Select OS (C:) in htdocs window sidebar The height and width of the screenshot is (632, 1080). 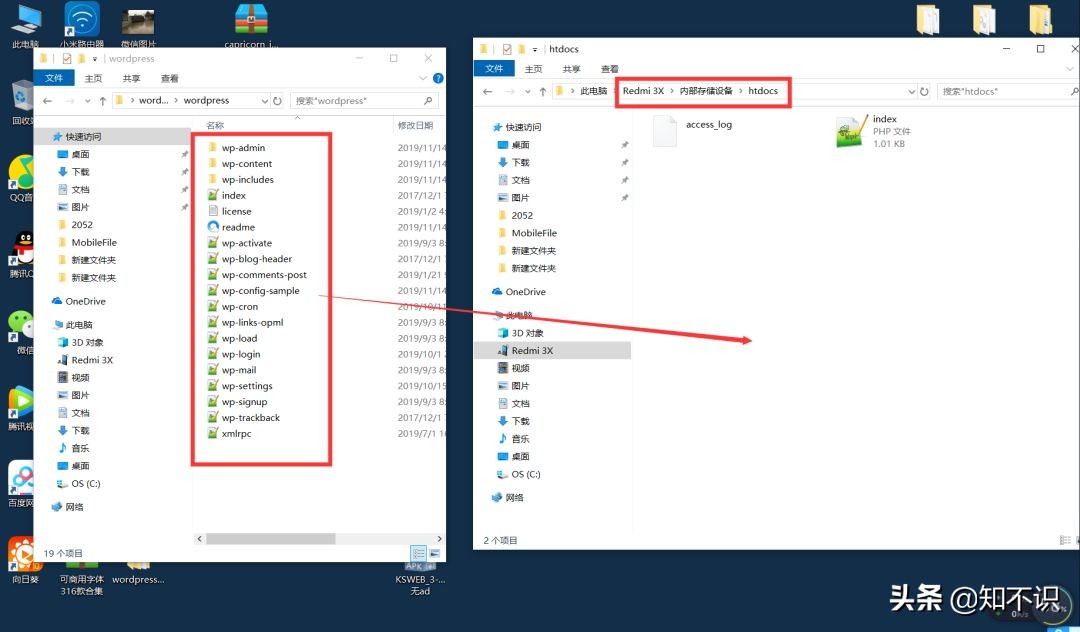coord(526,474)
